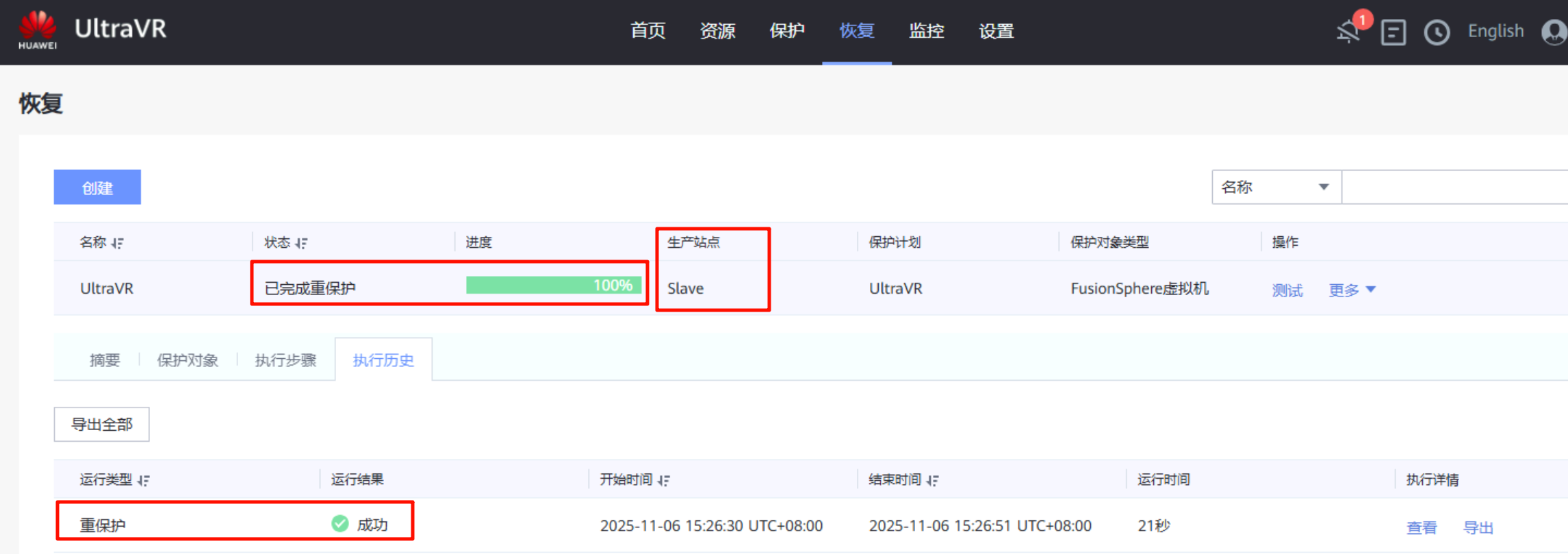The height and width of the screenshot is (554, 1568).
Task: Open the alarm notification bell icon
Action: [1348, 32]
